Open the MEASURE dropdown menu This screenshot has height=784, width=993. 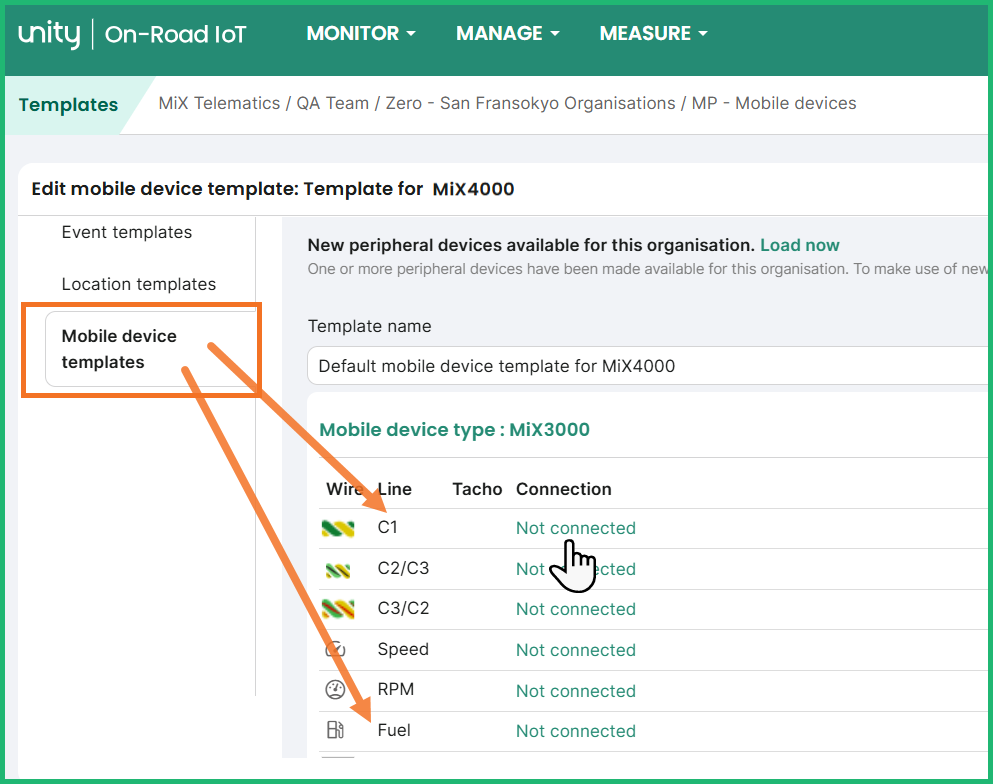coord(653,34)
